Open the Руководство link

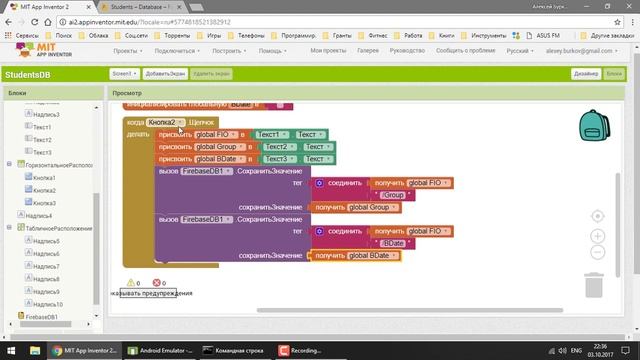[x=407, y=51]
